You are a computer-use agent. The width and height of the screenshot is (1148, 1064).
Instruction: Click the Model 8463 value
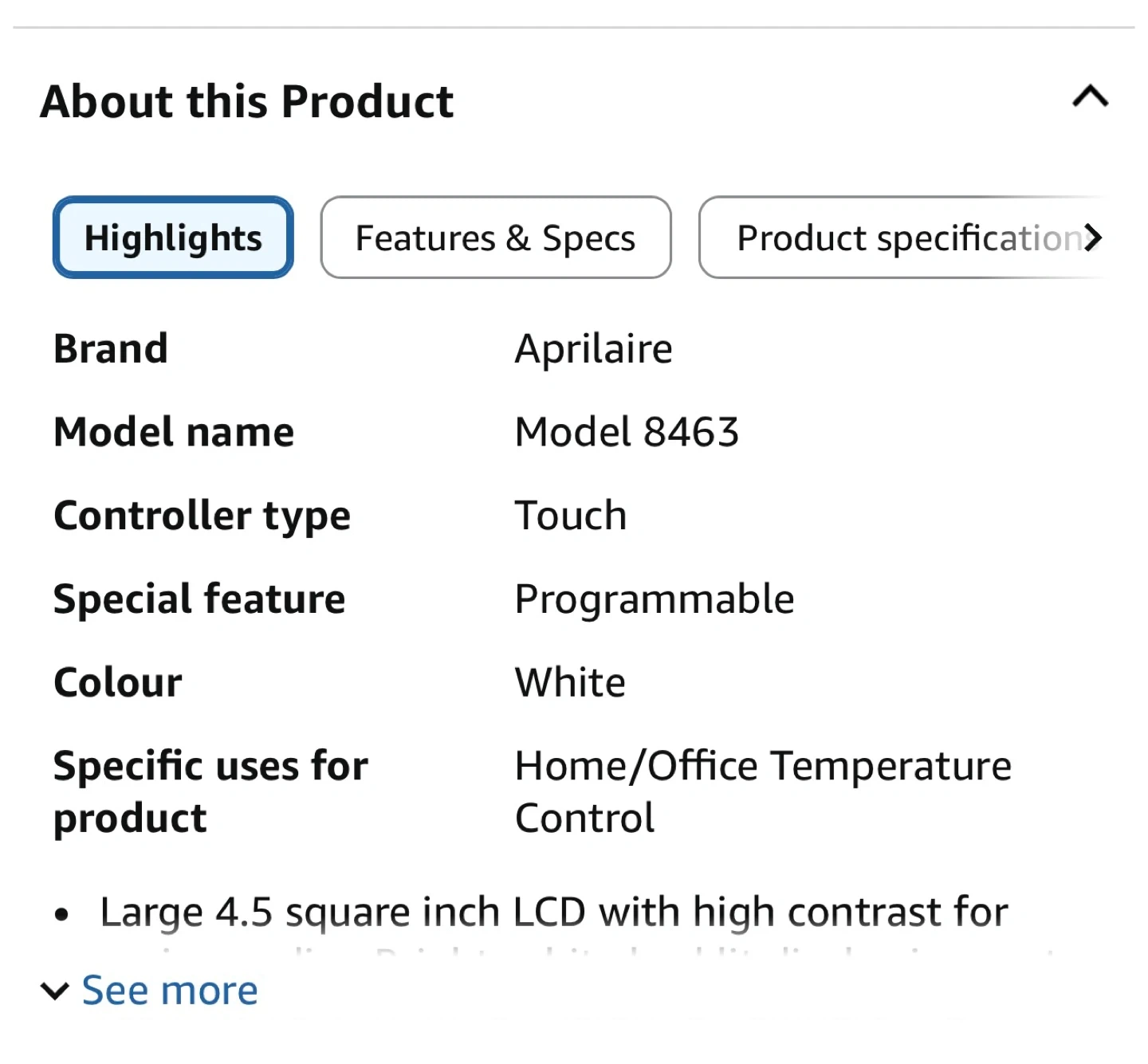click(627, 432)
